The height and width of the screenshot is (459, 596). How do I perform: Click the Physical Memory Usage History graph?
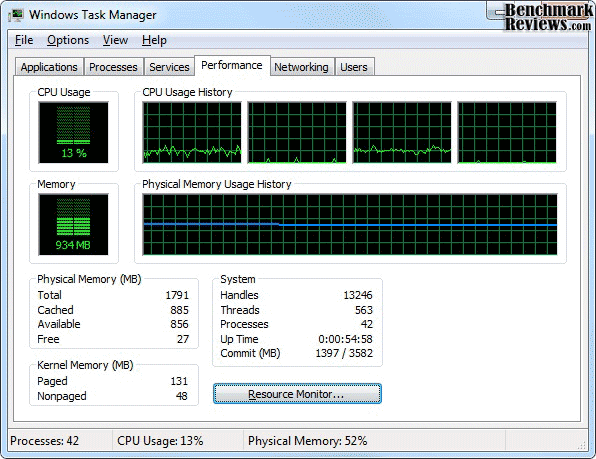(350, 225)
